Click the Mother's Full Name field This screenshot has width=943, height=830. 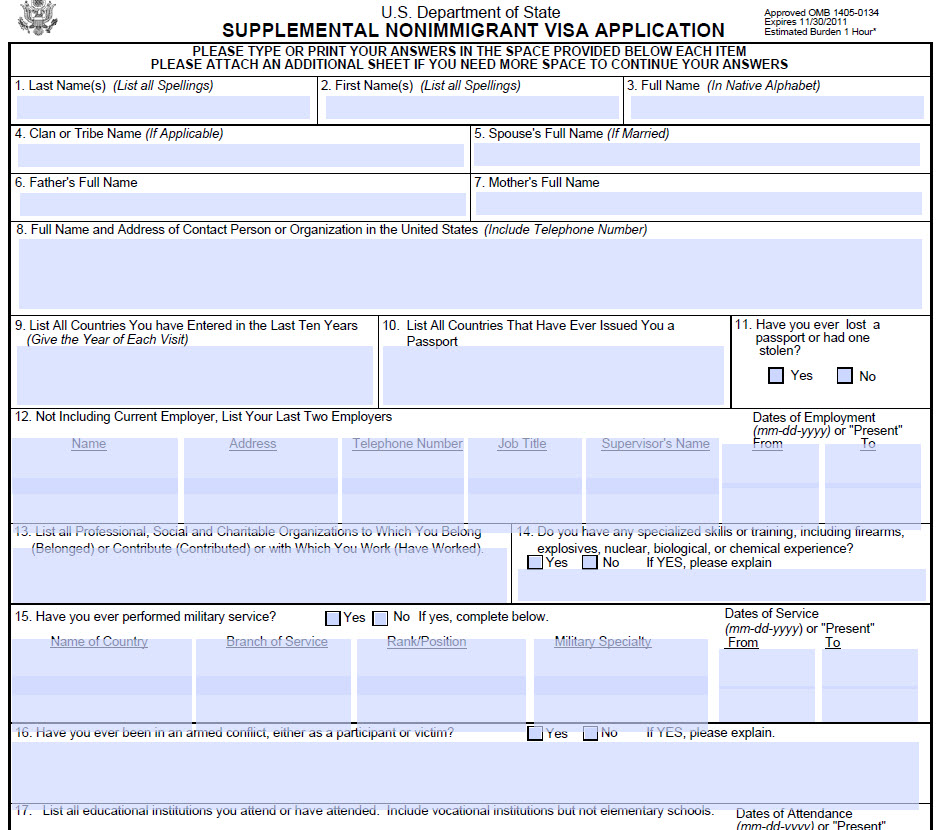698,204
